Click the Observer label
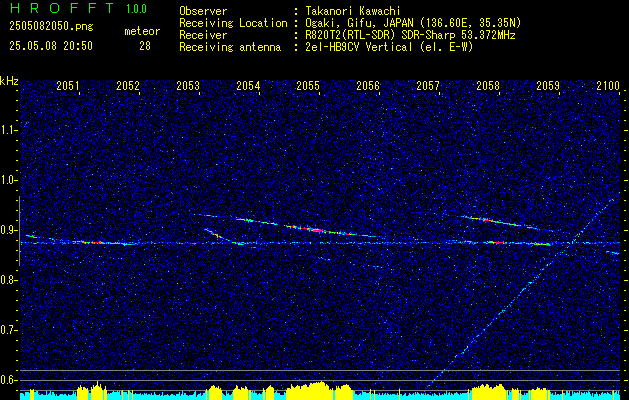The width and height of the screenshot is (629, 400). point(203,11)
